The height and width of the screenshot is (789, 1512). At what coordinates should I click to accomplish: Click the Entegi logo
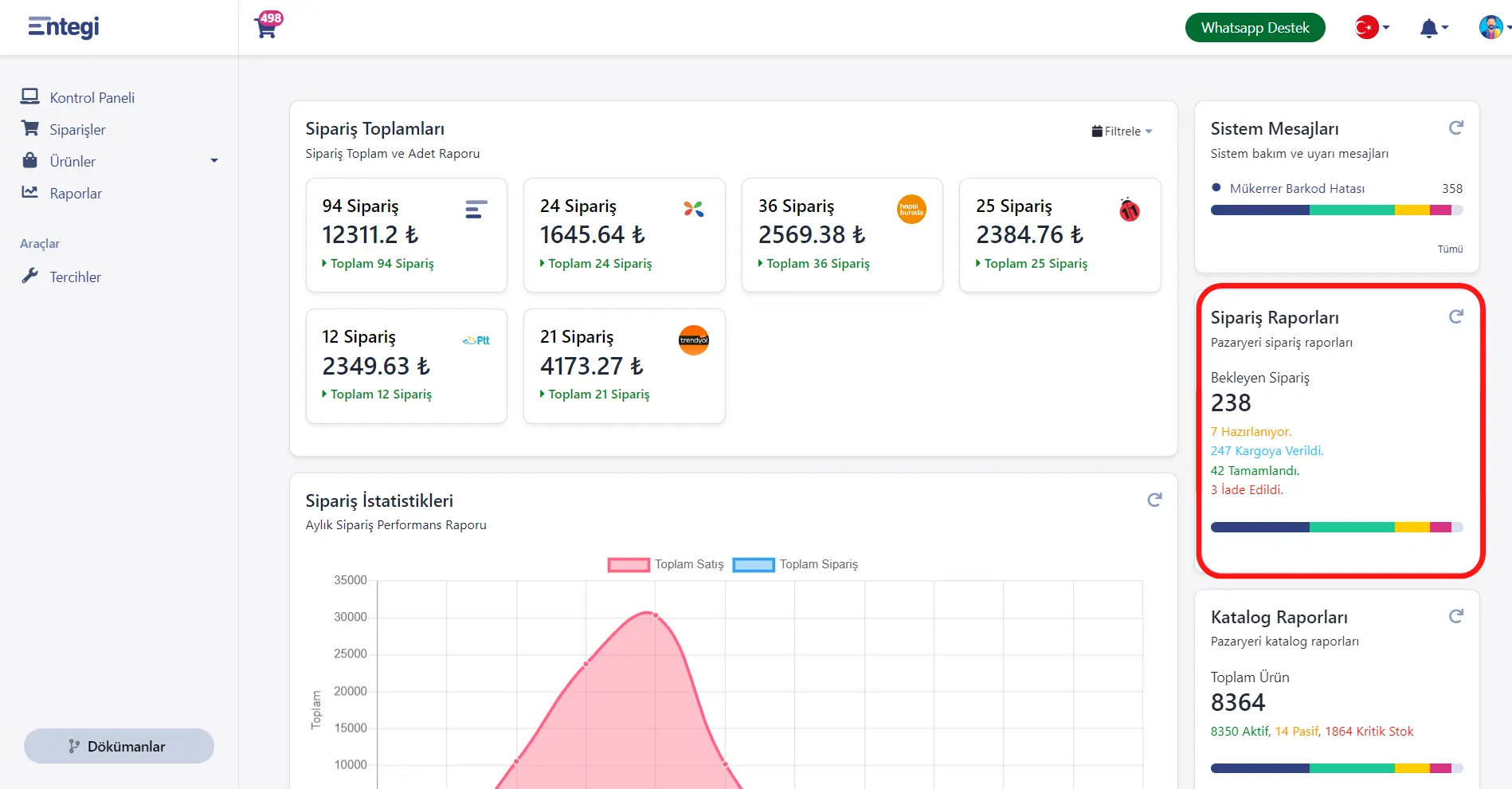(64, 27)
